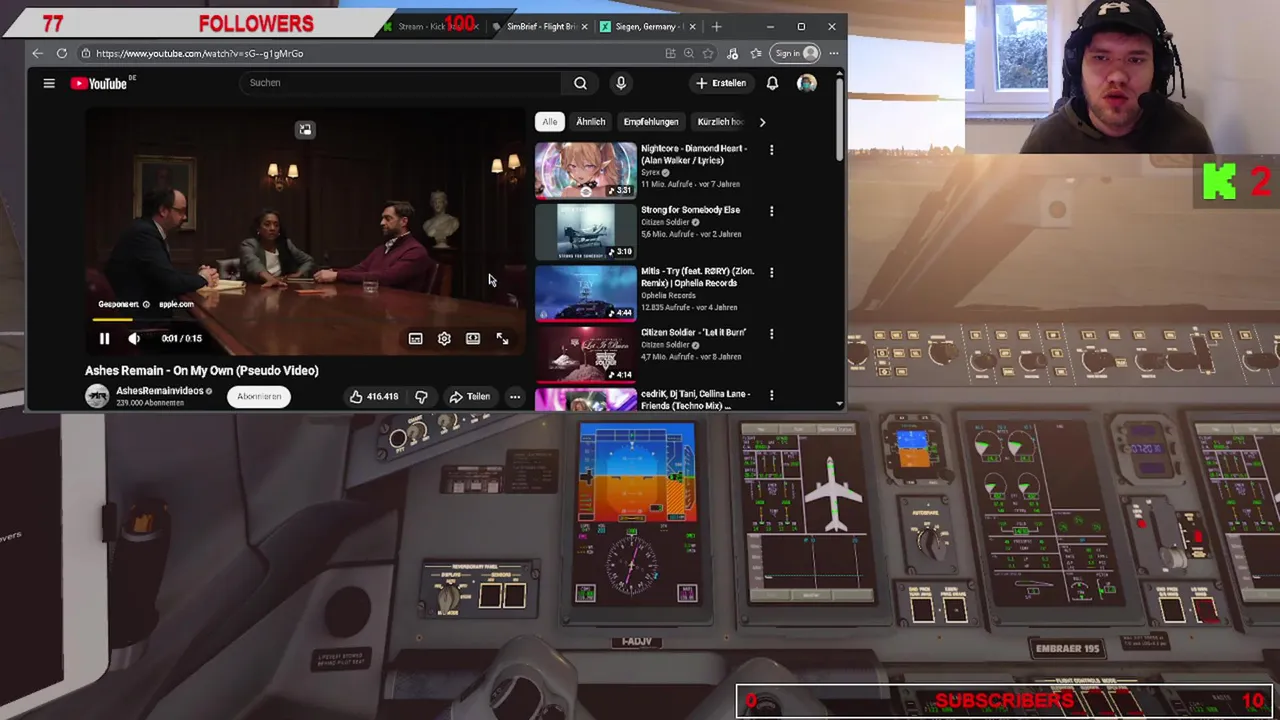Image resolution: width=1280 pixels, height=720 pixels.
Task: Switch player to theater mode
Action: [x=473, y=339]
